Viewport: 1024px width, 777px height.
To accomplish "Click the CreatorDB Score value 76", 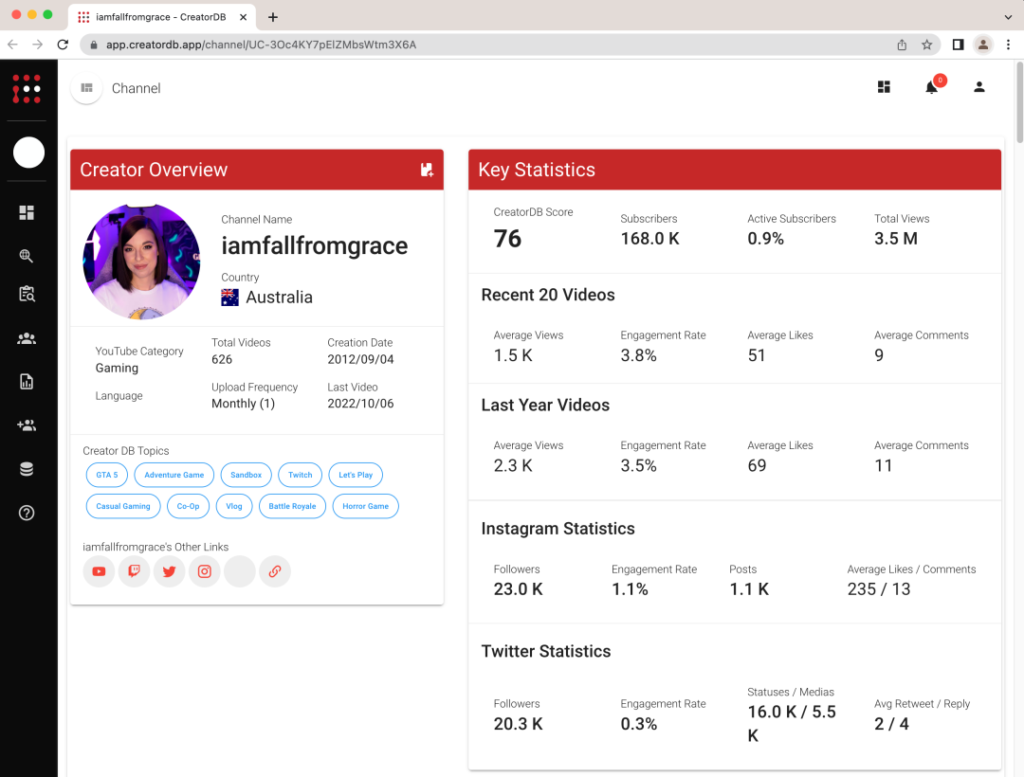I will click(x=507, y=239).
